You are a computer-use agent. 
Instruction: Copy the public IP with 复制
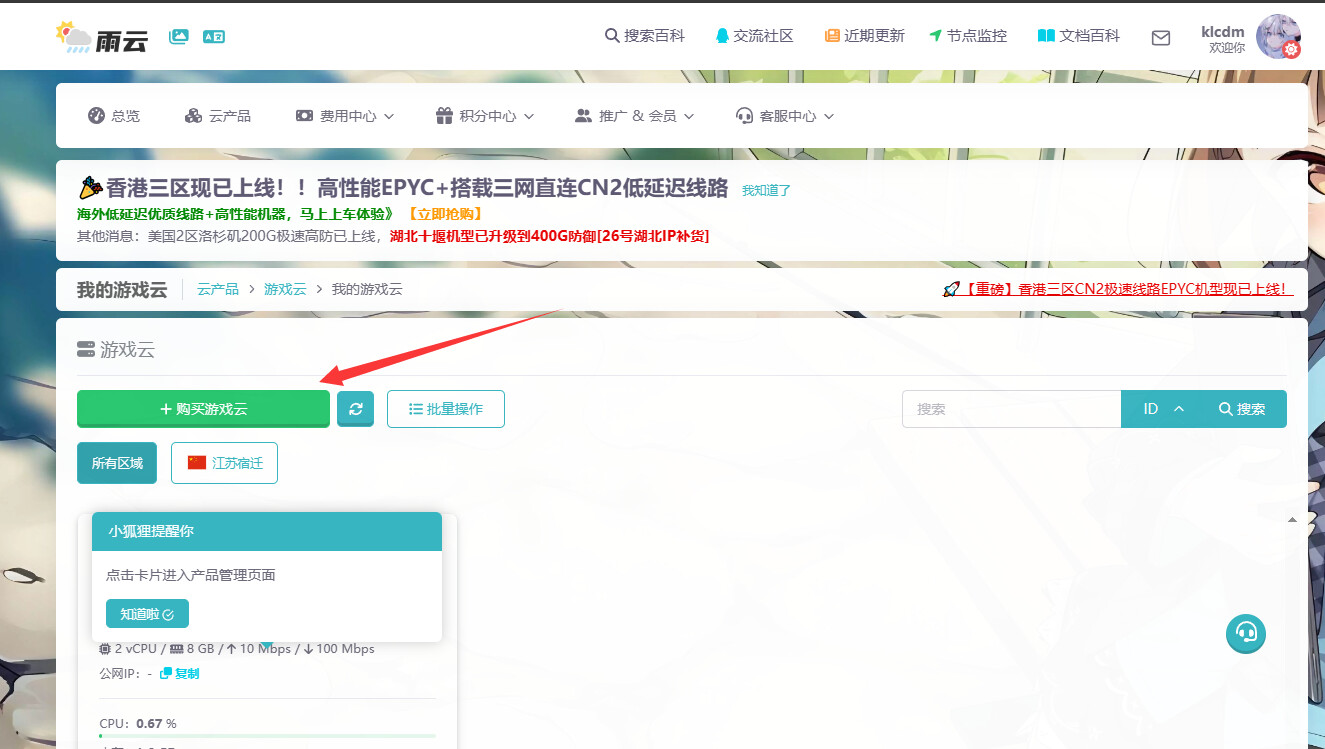click(180, 674)
